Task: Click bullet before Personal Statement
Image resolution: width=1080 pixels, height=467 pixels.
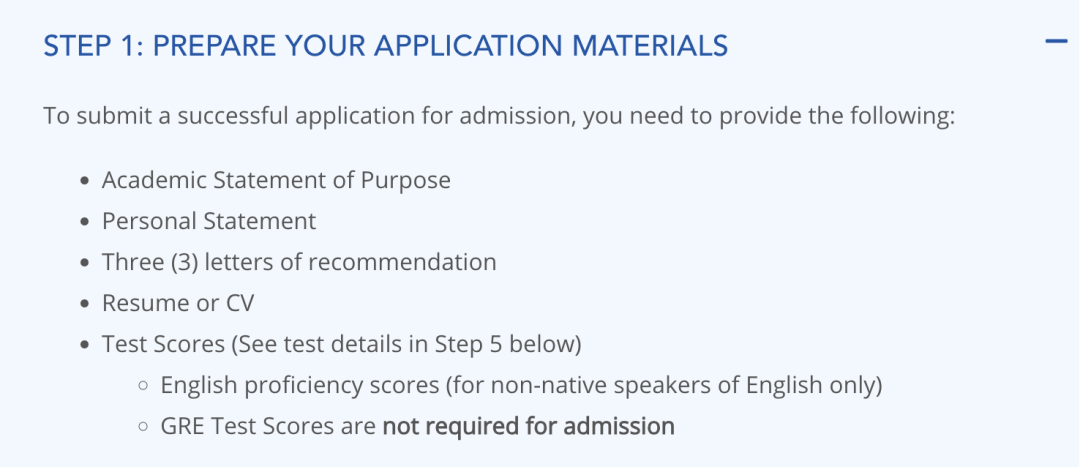Action: [x=85, y=222]
